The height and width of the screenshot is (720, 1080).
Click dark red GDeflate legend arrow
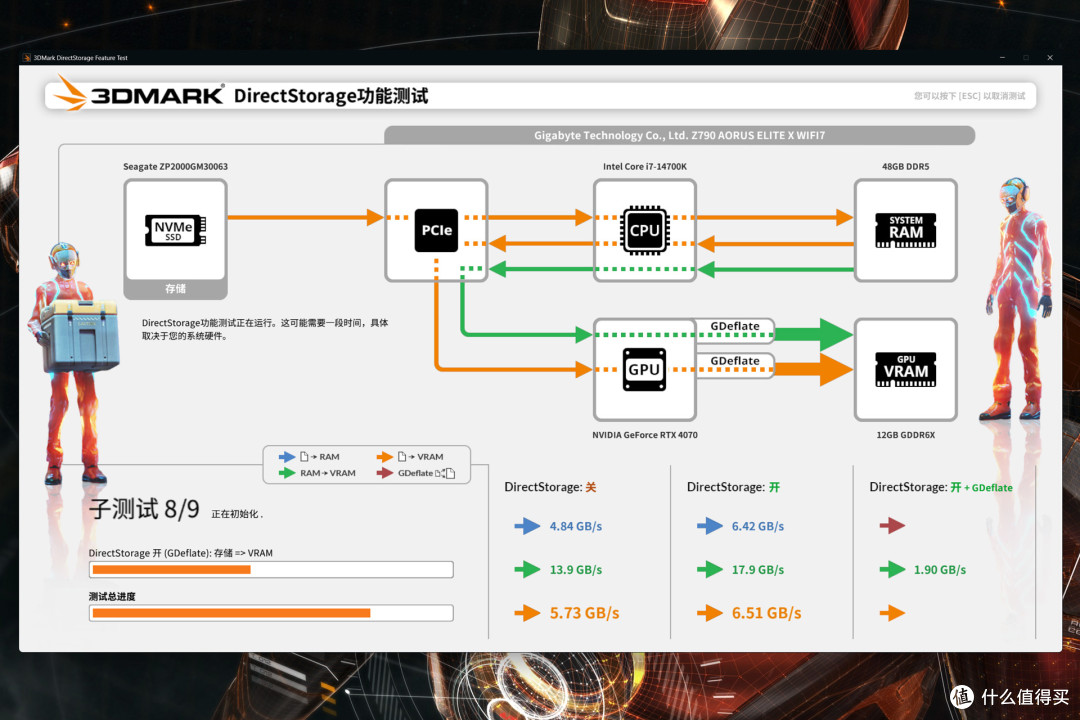pyautogui.click(x=384, y=473)
